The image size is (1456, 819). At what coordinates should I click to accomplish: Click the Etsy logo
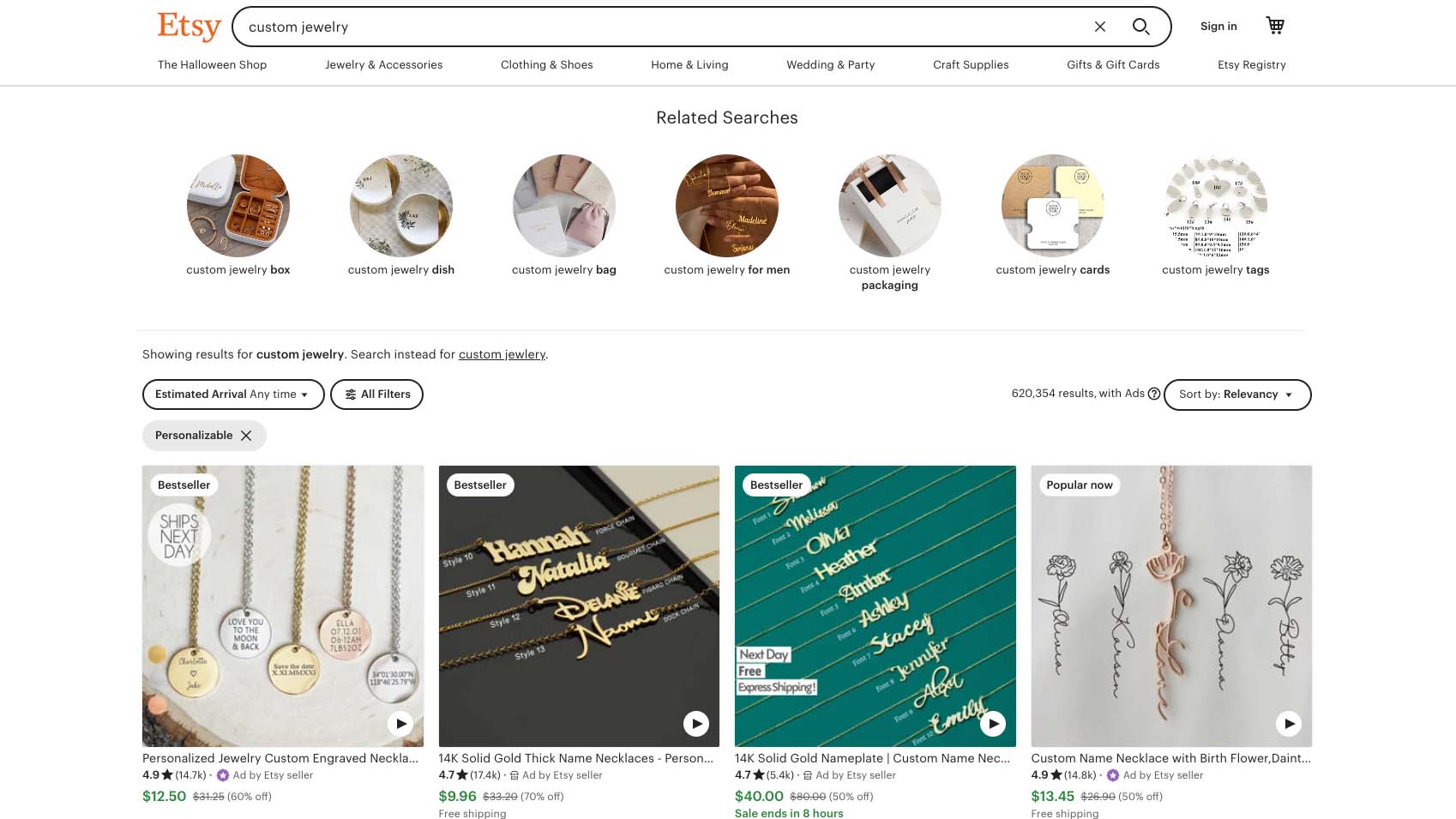tap(188, 27)
